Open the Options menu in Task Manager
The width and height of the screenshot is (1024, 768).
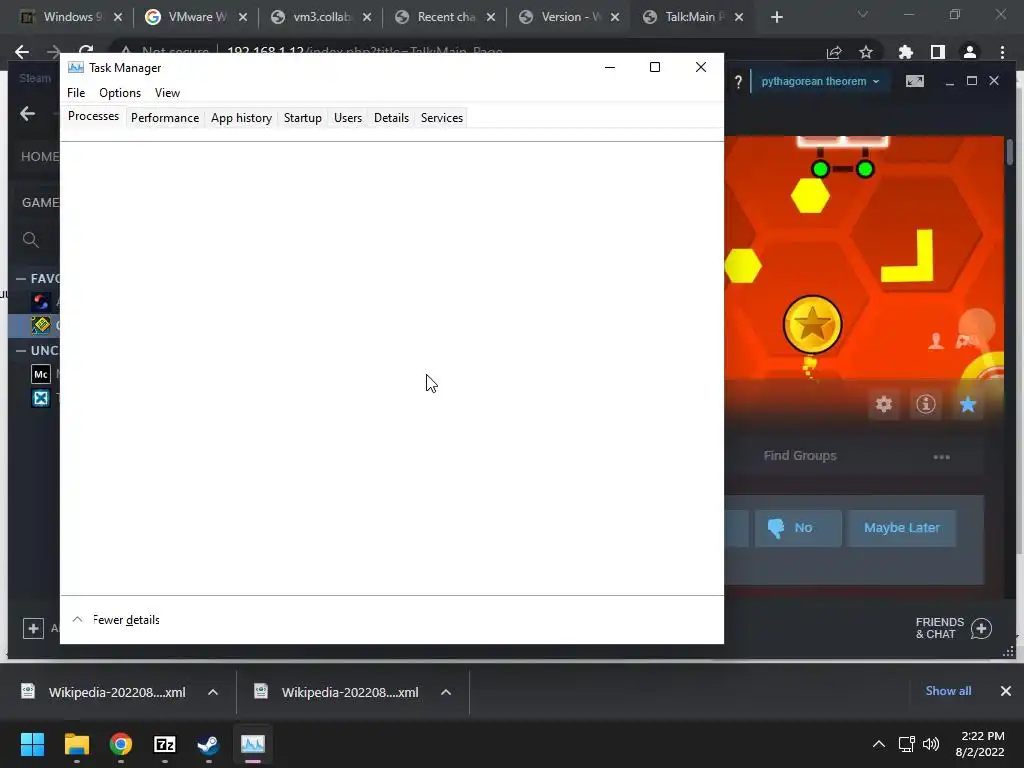[x=120, y=93]
